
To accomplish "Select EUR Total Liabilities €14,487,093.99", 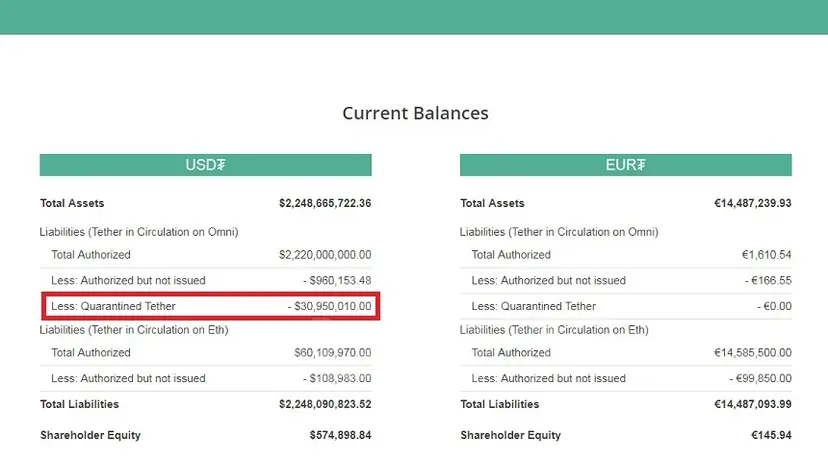I will [x=752, y=404].
